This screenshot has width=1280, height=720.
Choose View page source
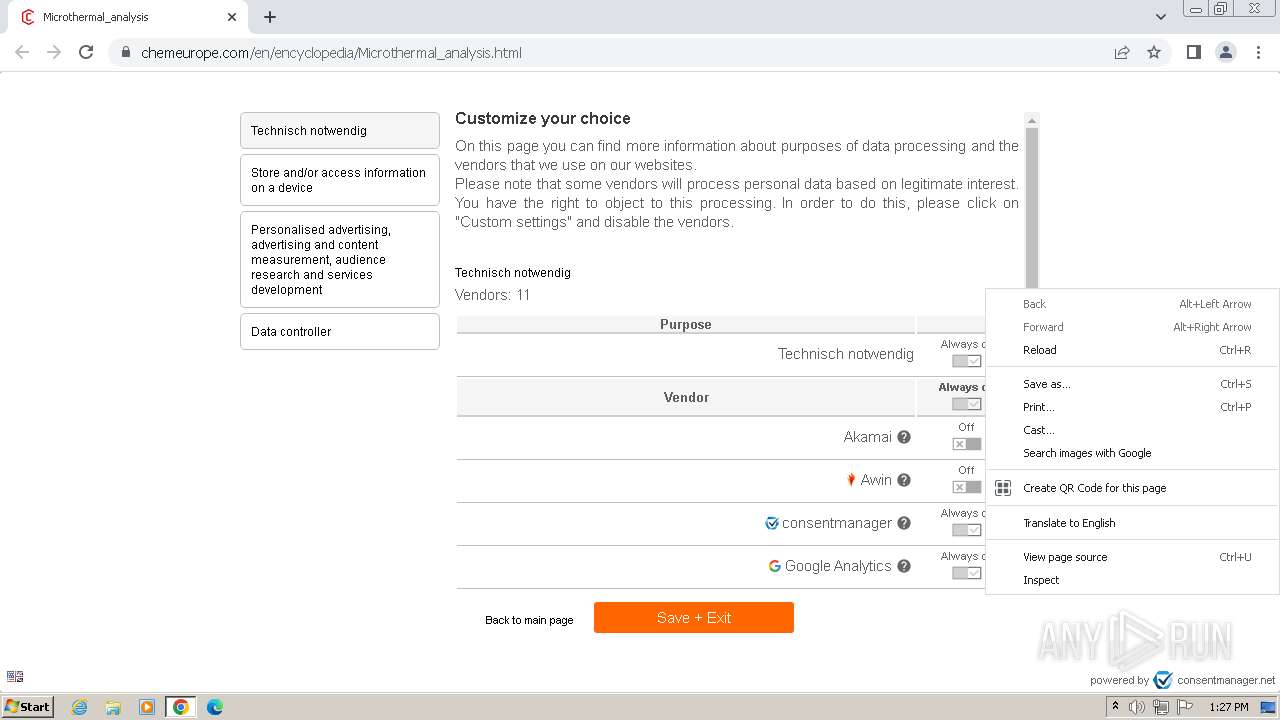coord(1132,557)
